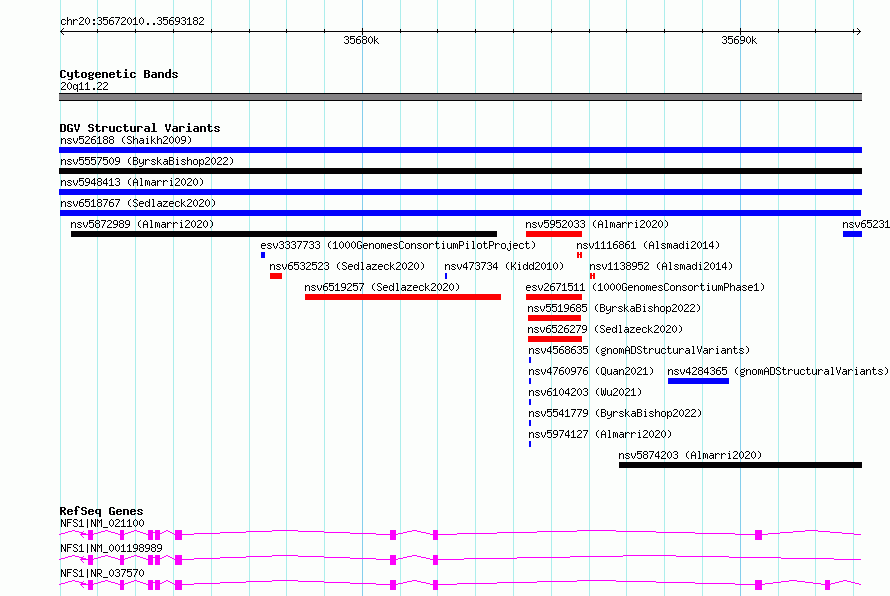
Task: Open the nsv6518767 (Sedlazeck2020) variant bar
Action: (460, 213)
